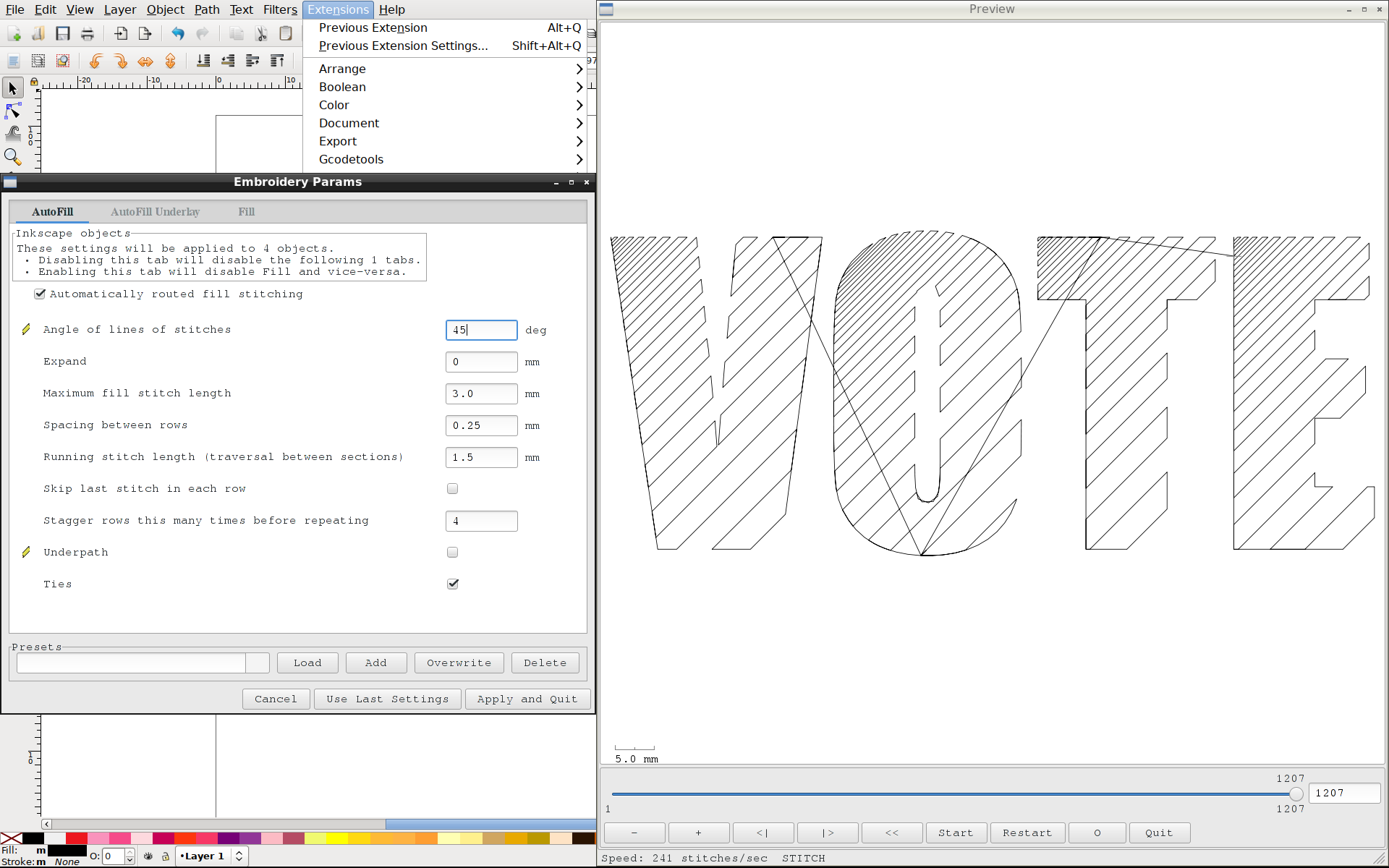
Task: Open the Filters menu
Action: click(x=280, y=9)
